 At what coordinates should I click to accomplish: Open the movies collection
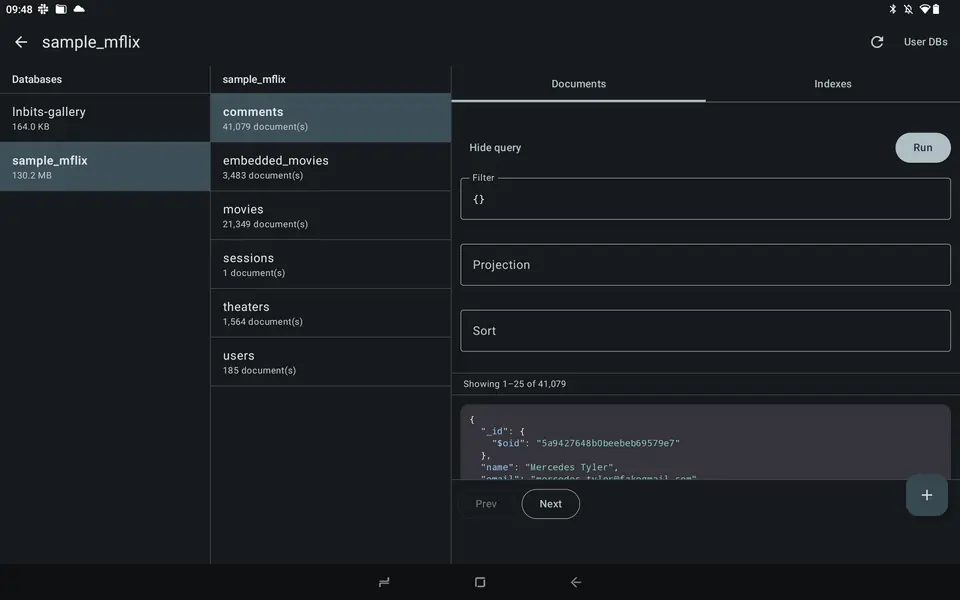tap(331, 216)
